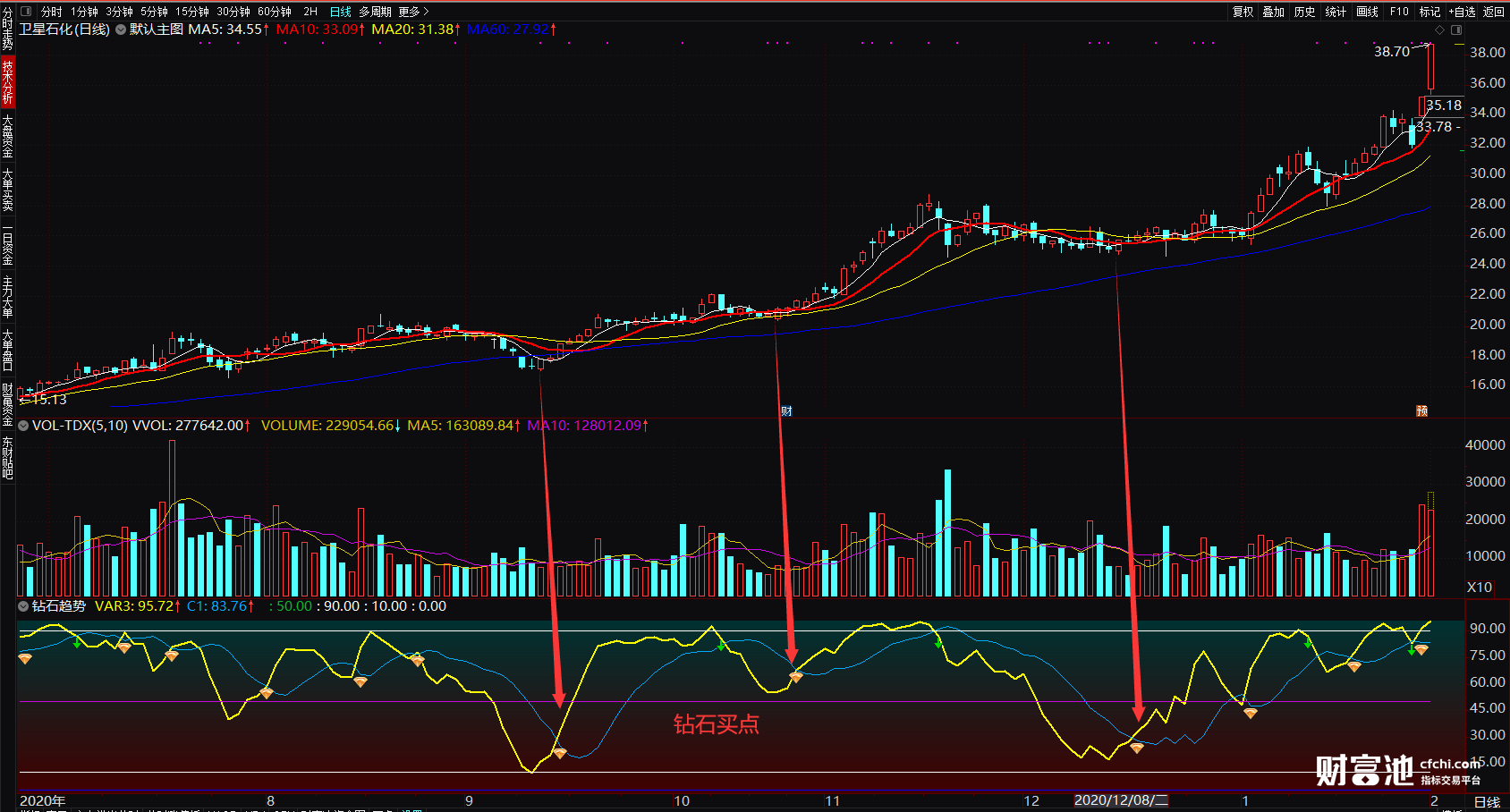Click the 财 marker icon on chart
Image resolution: width=1510 pixels, height=812 pixels.
786,410
